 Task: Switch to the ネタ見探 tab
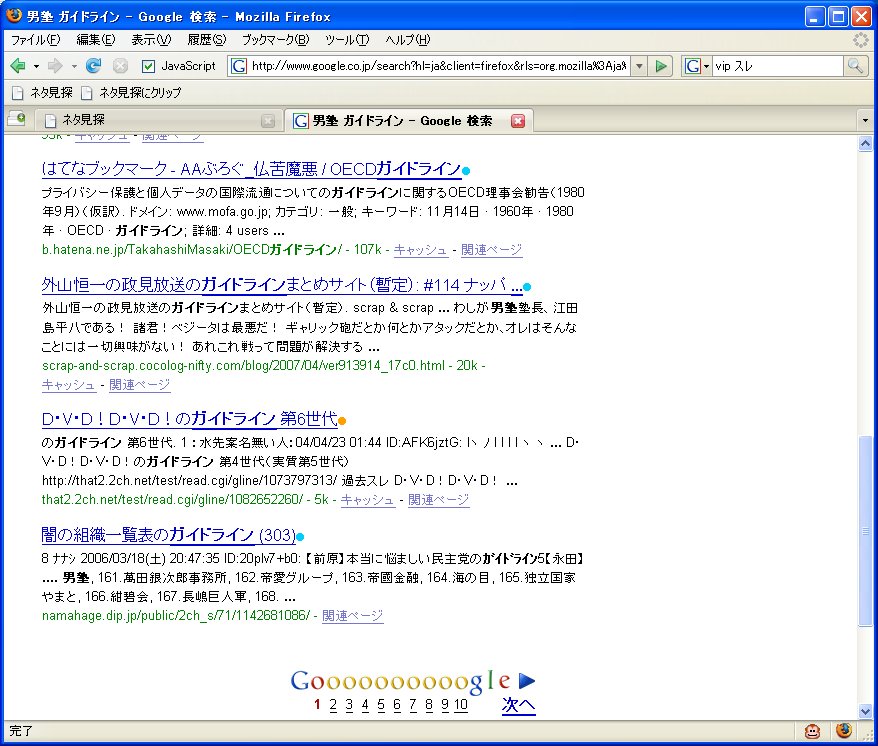(157, 120)
